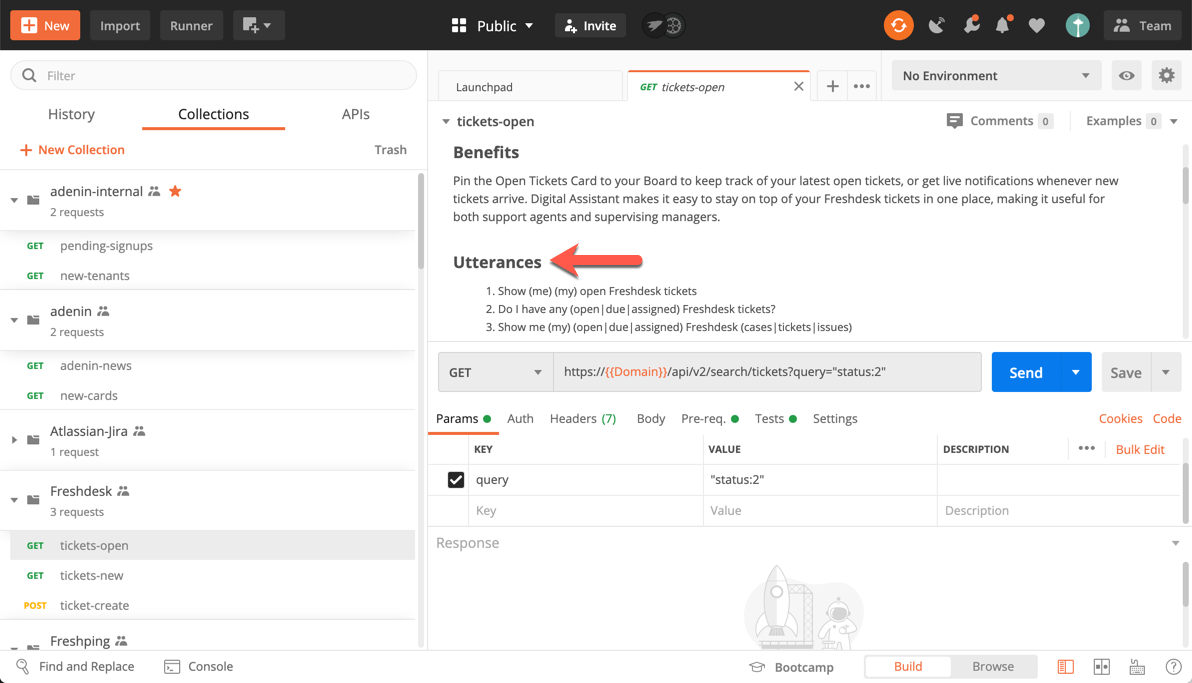Viewport: 1192px width, 683px height.
Task: Close the tickets-open tab
Action: [x=798, y=86]
